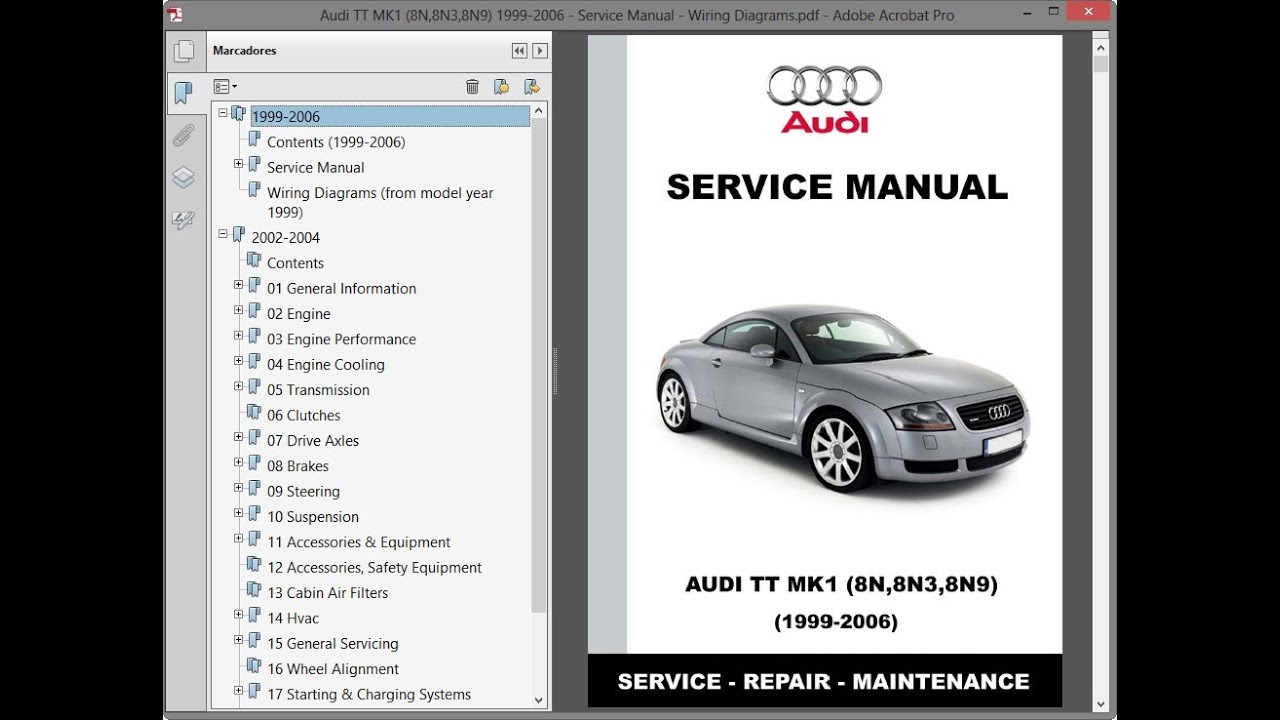Expand the 15 General Servicing bookmark
This screenshot has width=1280, height=720.
239,640
